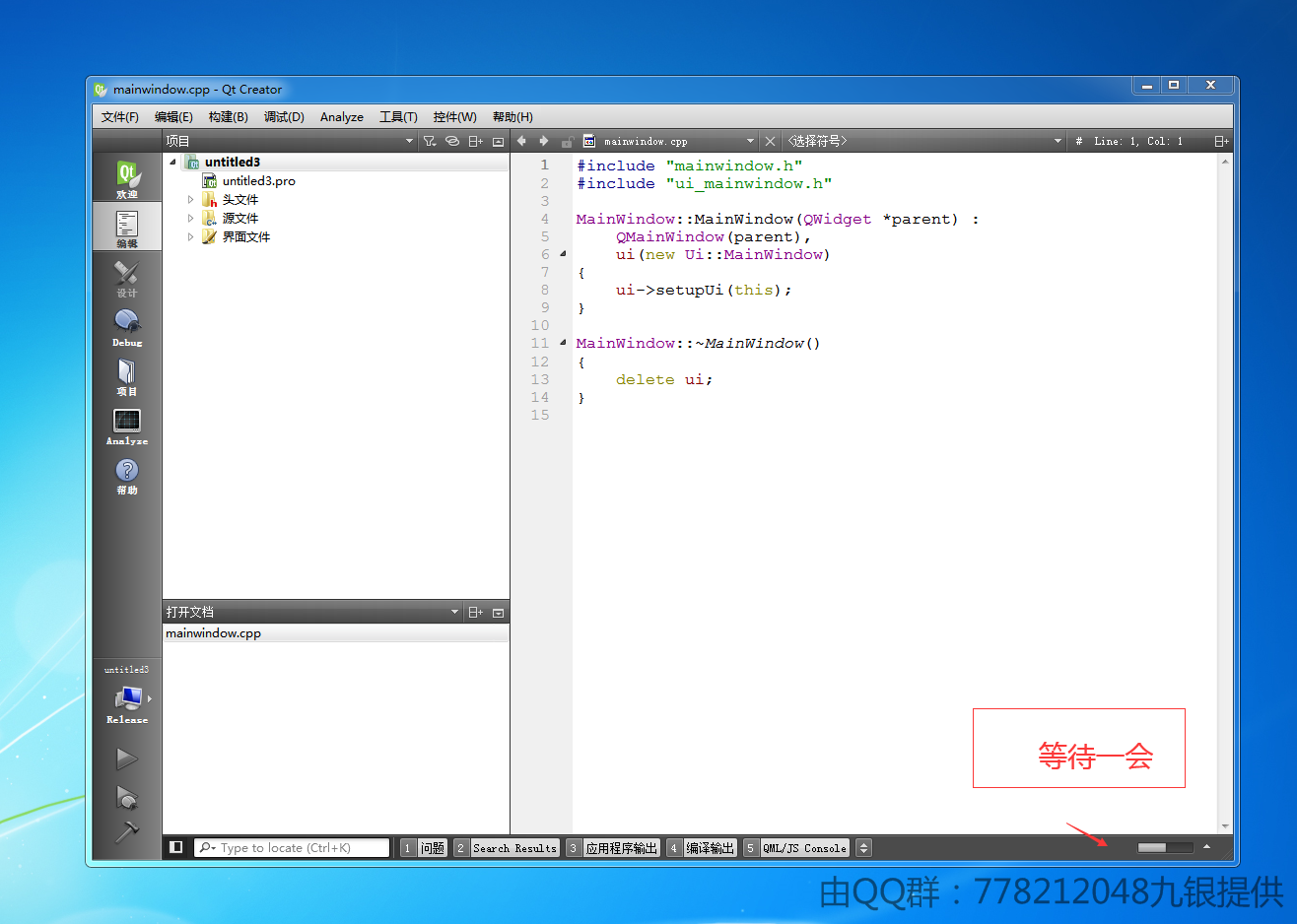Image resolution: width=1297 pixels, height=924 pixels.
Task: Select the 界面文件 tree item
Action: (245, 236)
